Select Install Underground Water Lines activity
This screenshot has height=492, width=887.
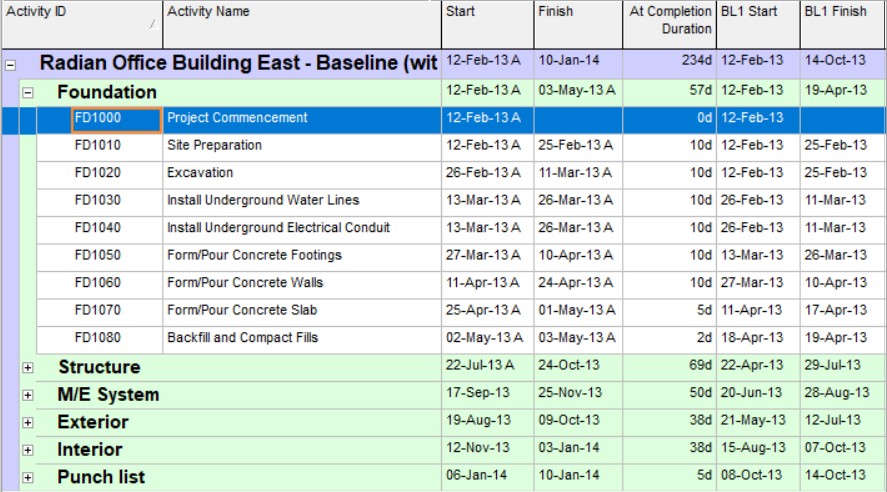(x=263, y=201)
